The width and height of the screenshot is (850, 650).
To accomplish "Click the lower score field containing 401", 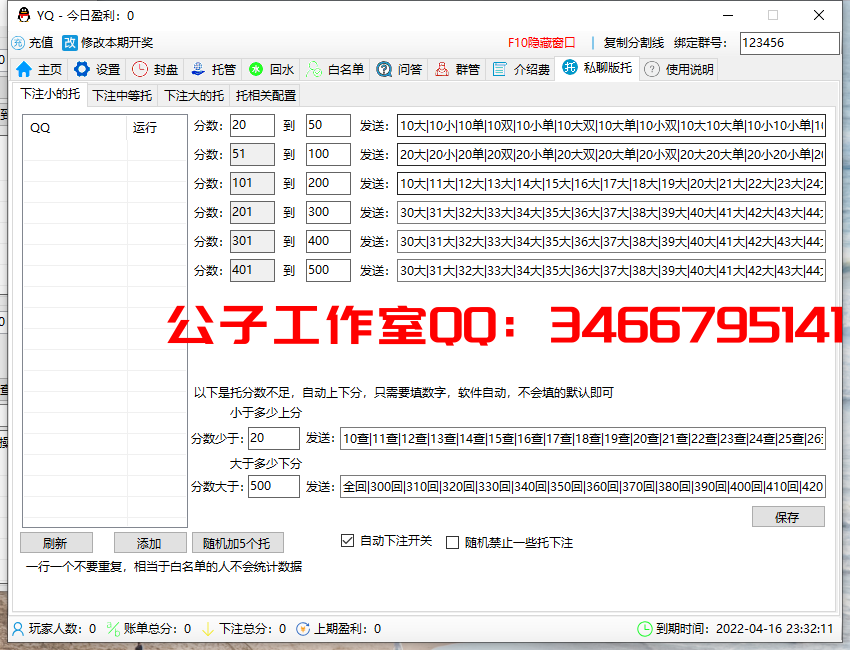I will [x=252, y=270].
